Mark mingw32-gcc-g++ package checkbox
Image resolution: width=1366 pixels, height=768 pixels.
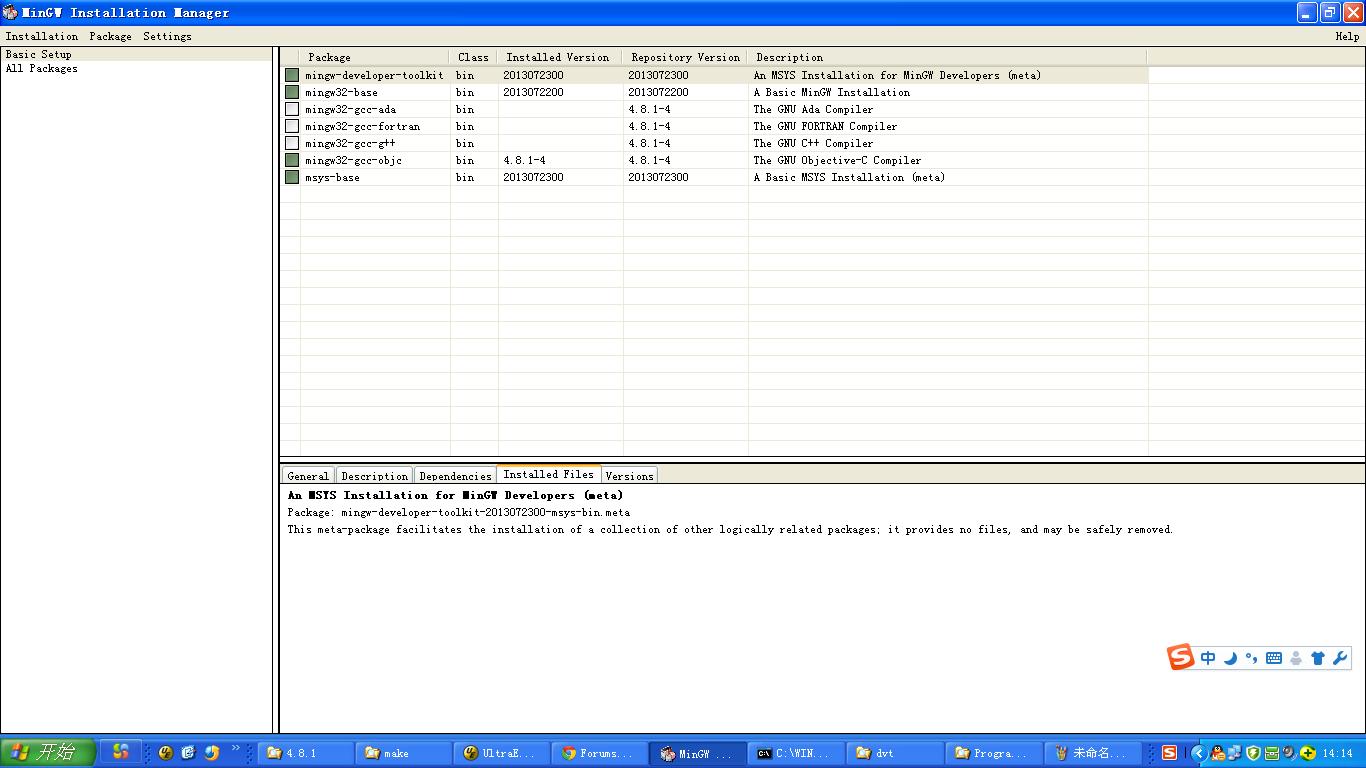click(292, 143)
